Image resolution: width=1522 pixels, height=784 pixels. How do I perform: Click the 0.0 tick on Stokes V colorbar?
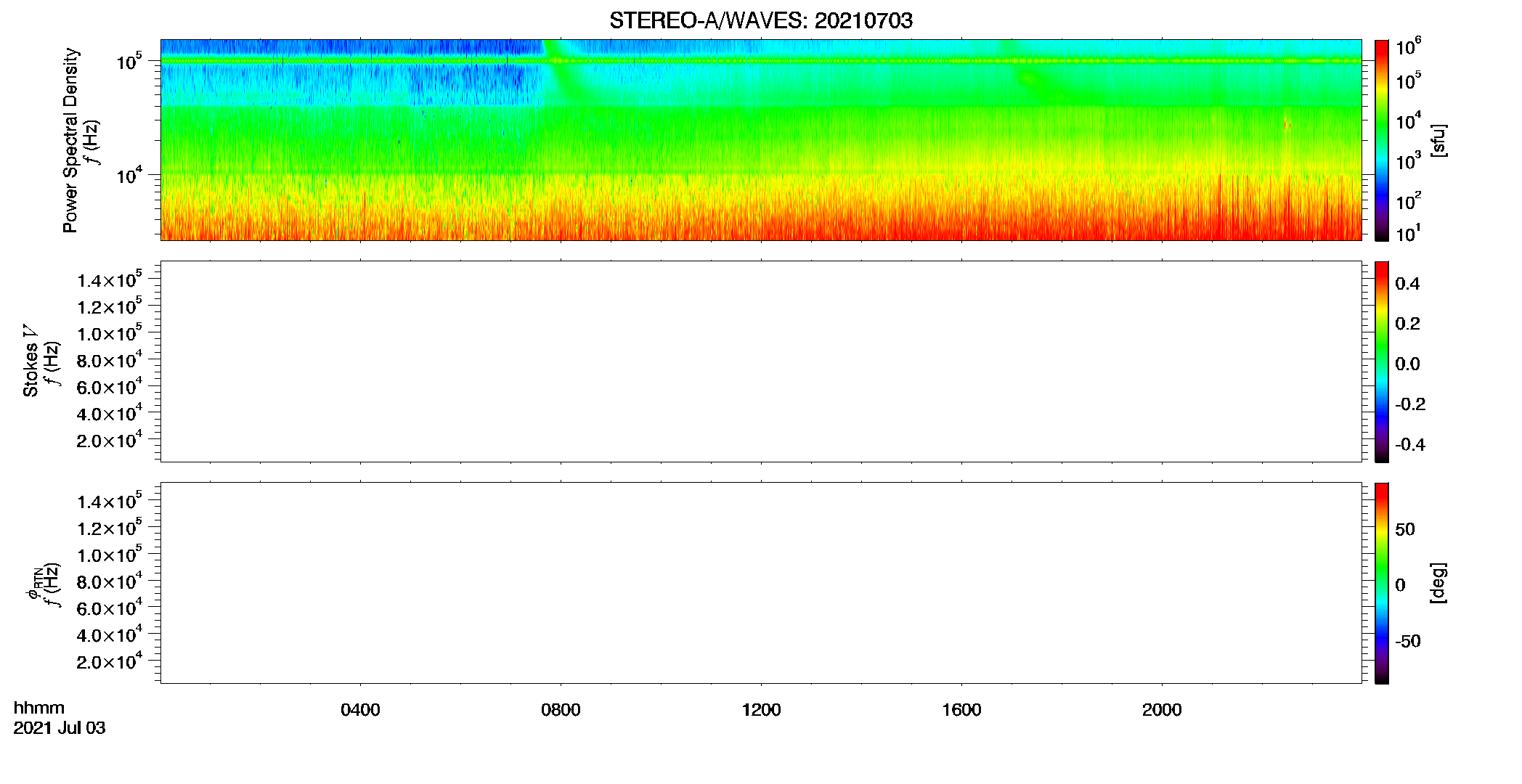1407,364
